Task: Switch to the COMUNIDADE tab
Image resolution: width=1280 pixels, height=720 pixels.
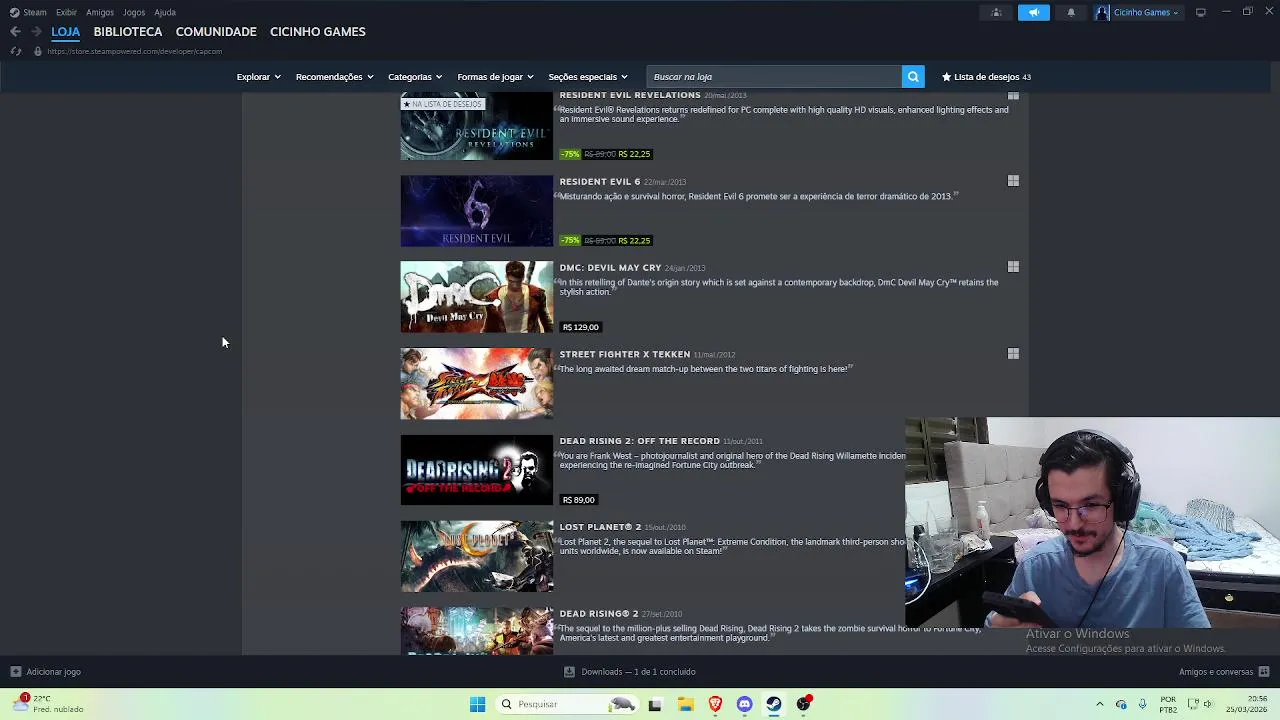Action: click(x=216, y=32)
